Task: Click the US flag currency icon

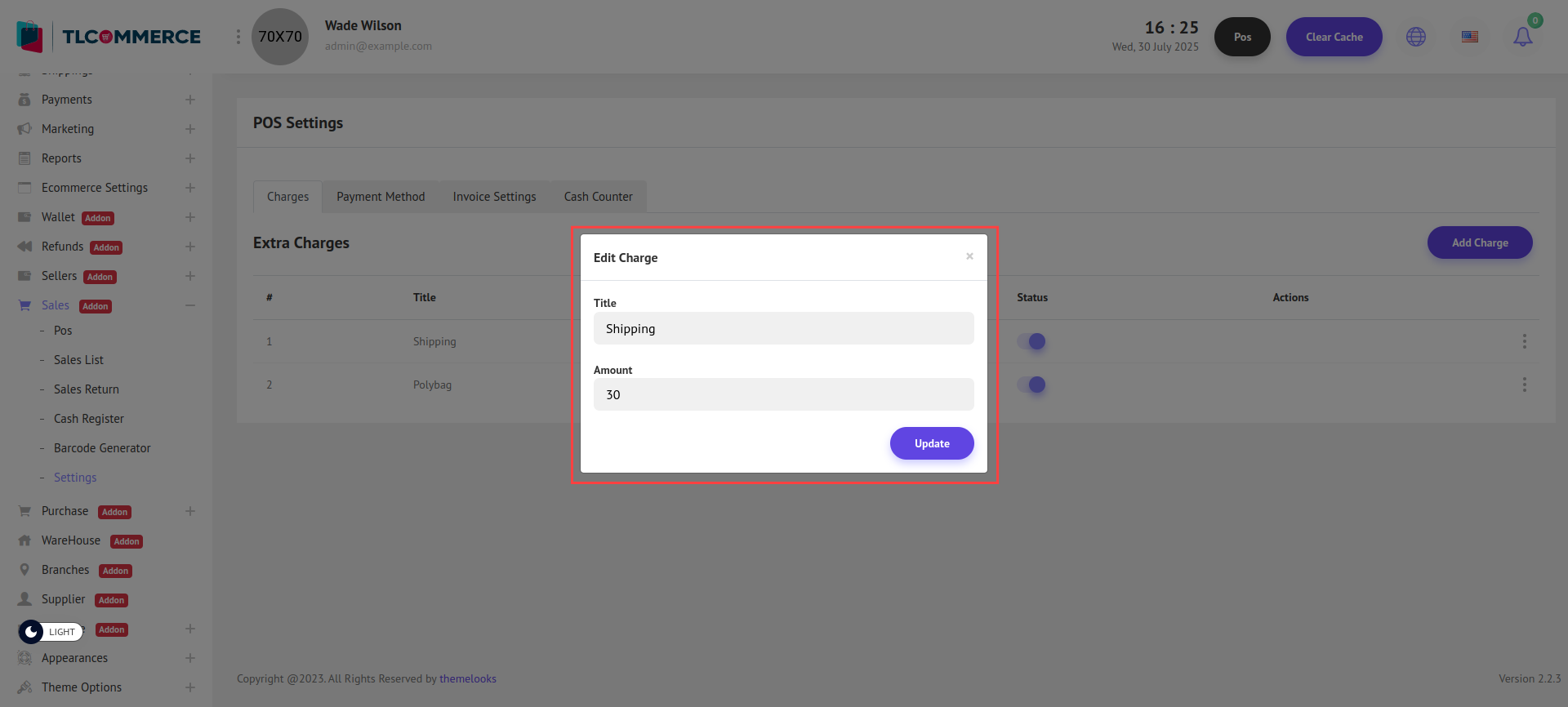Action: (x=1470, y=37)
